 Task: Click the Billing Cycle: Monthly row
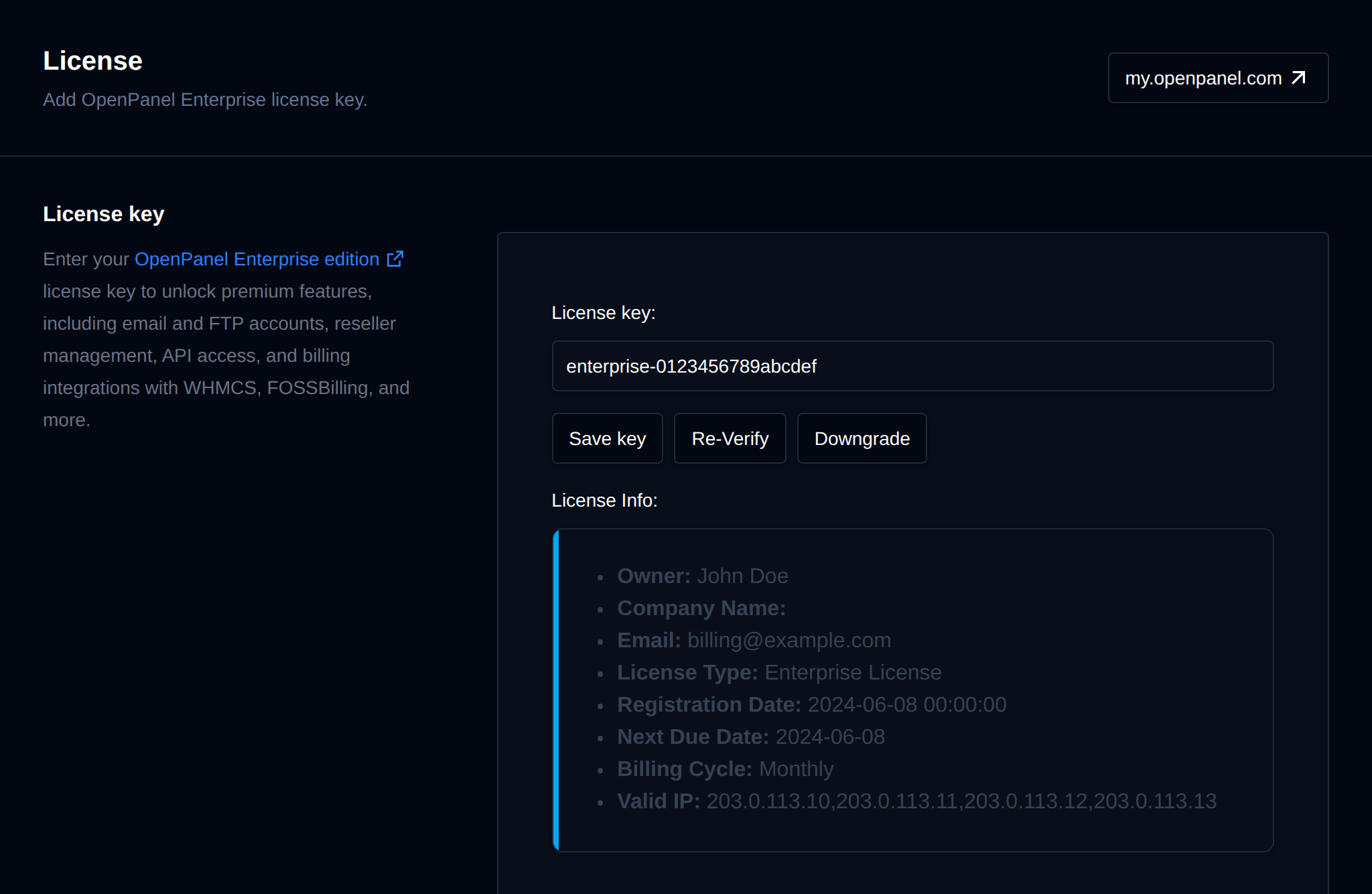click(x=726, y=769)
